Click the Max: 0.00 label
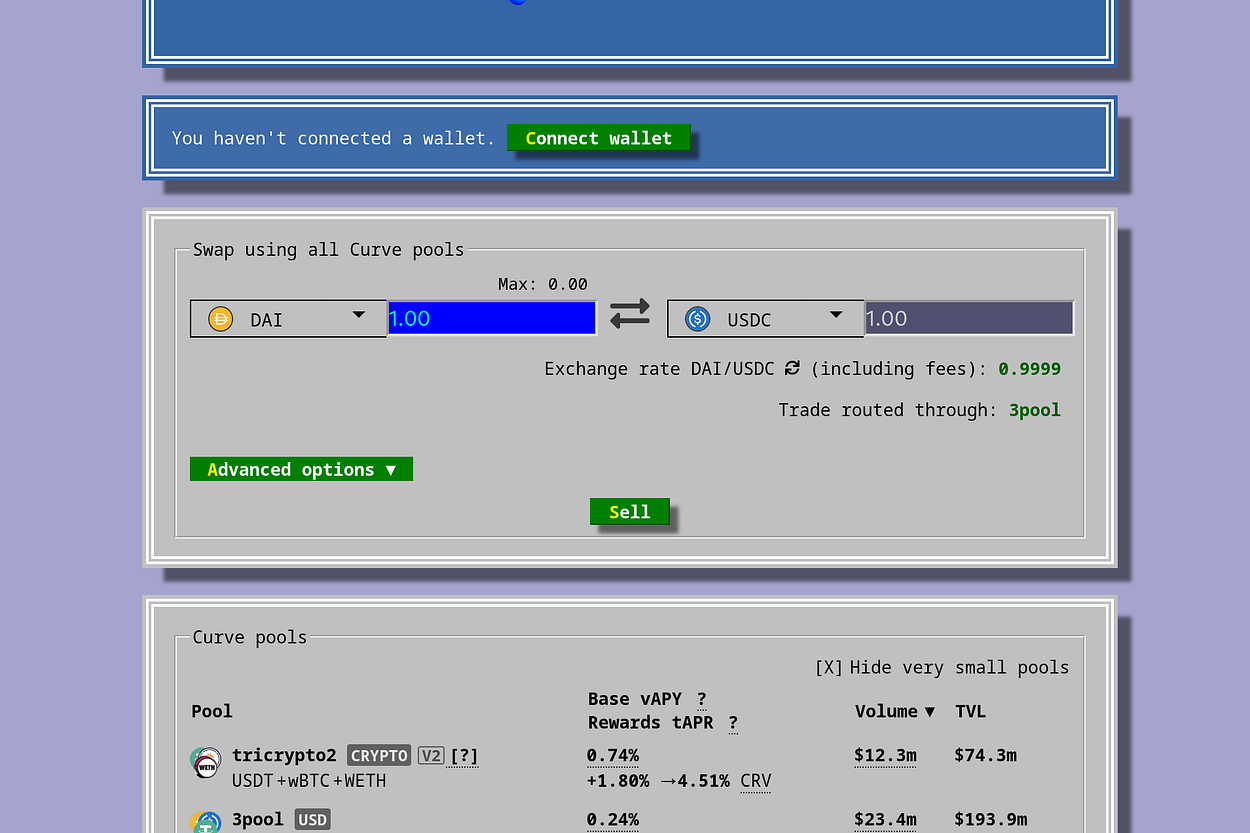This screenshot has width=1250, height=833. pos(543,284)
